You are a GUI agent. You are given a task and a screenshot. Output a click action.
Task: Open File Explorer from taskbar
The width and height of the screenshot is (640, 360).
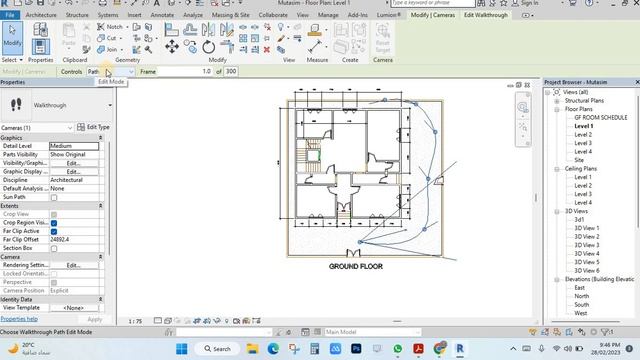click(252, 349)
